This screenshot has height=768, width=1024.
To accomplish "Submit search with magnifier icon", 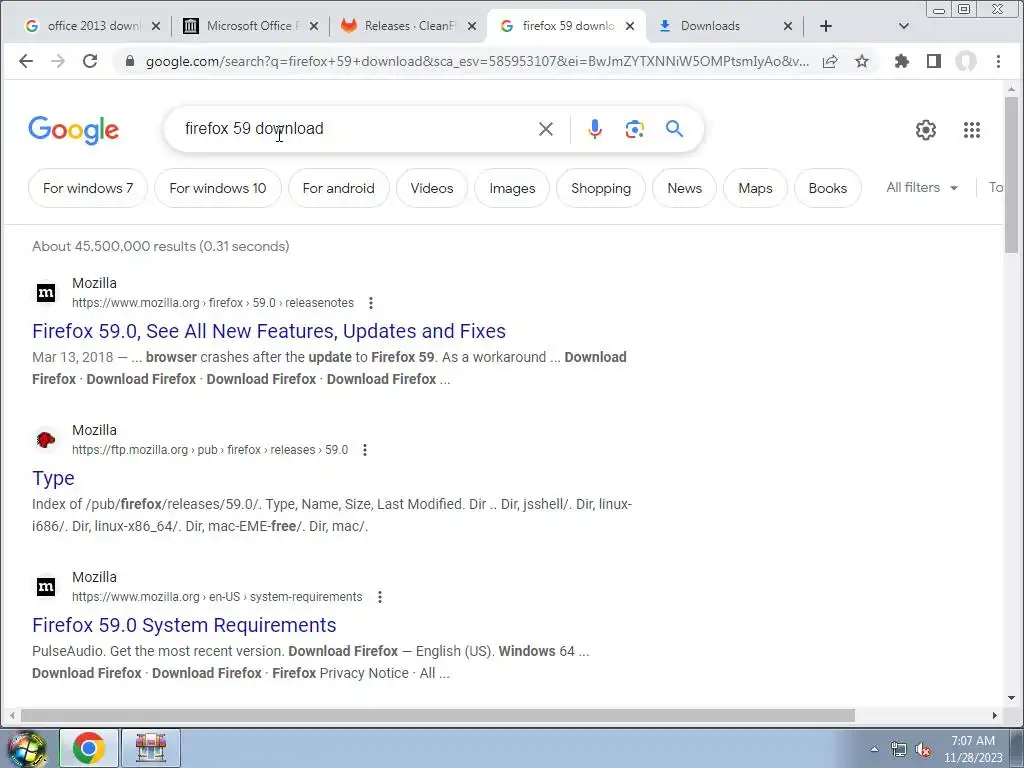I will point(675,129).
